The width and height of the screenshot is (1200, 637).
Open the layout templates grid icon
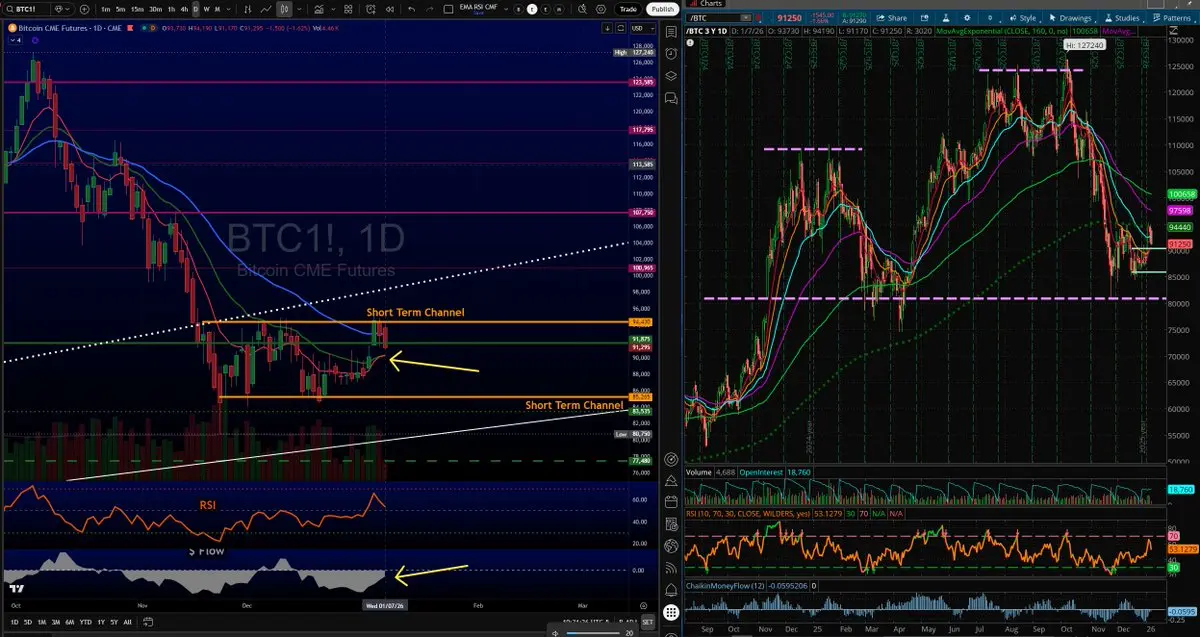(x=348, y=9)
